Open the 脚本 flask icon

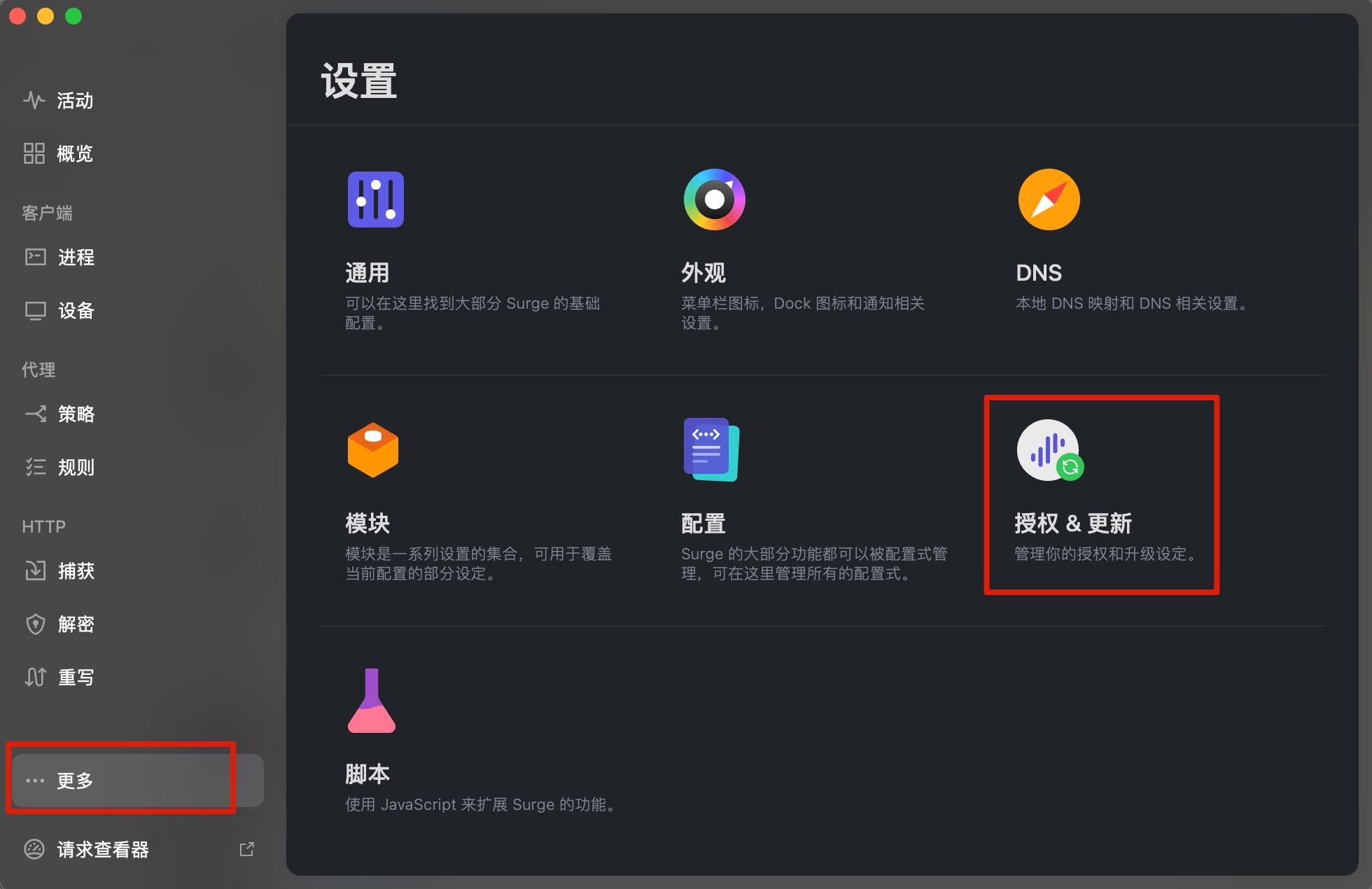coord(371,701)
